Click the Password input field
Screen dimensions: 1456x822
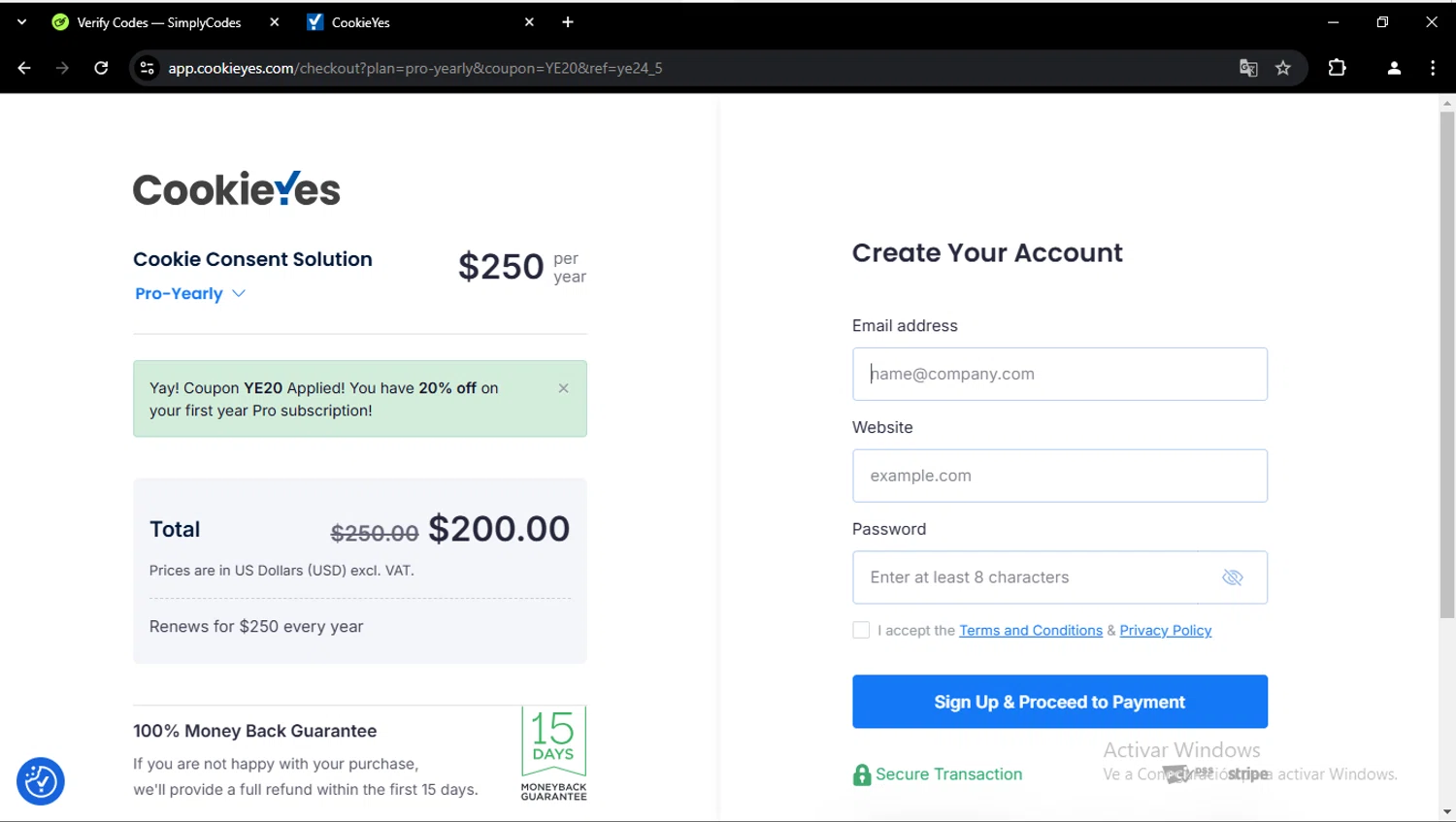tap(1060, 577)
